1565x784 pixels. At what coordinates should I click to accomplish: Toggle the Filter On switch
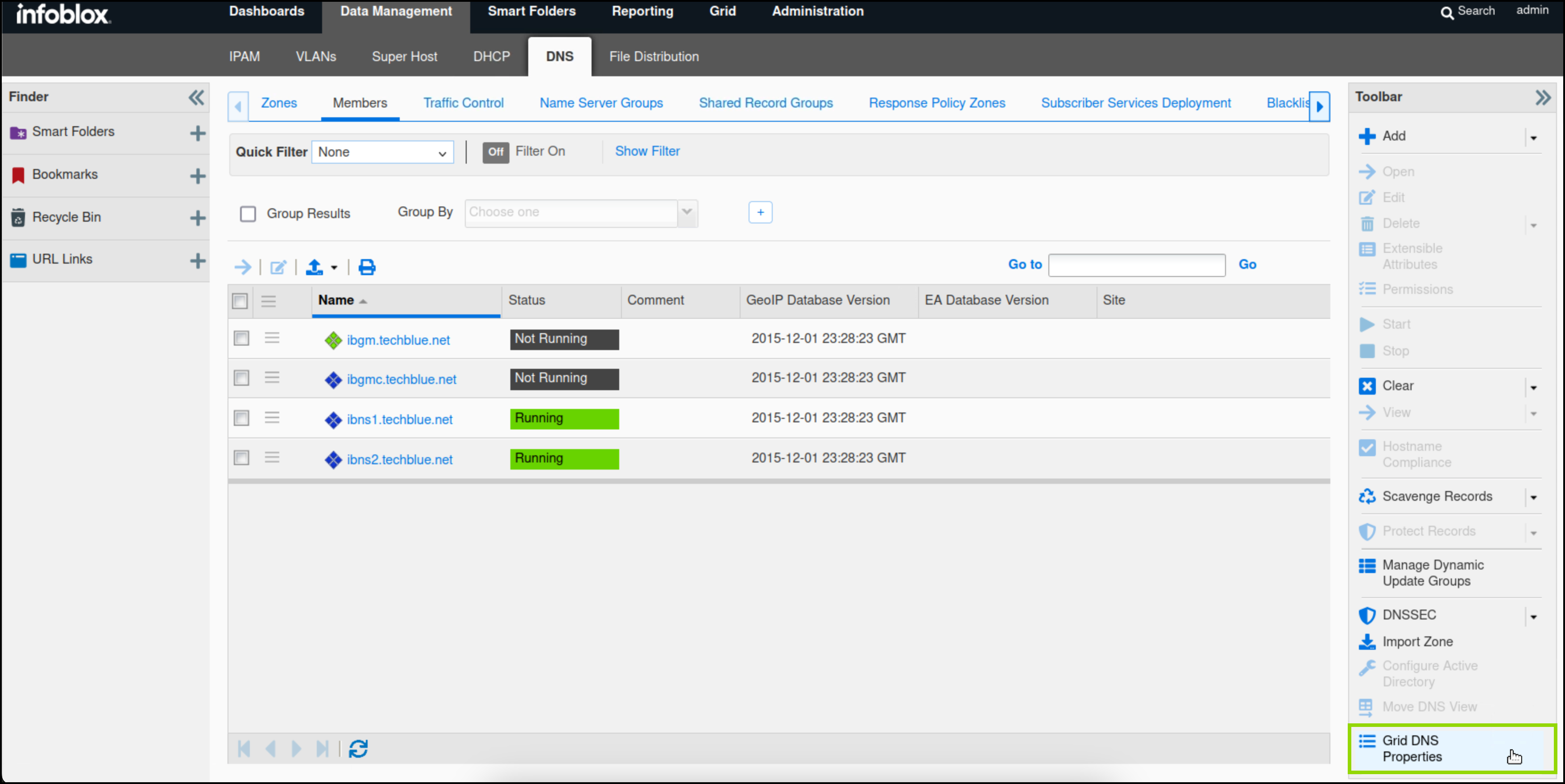496,152
